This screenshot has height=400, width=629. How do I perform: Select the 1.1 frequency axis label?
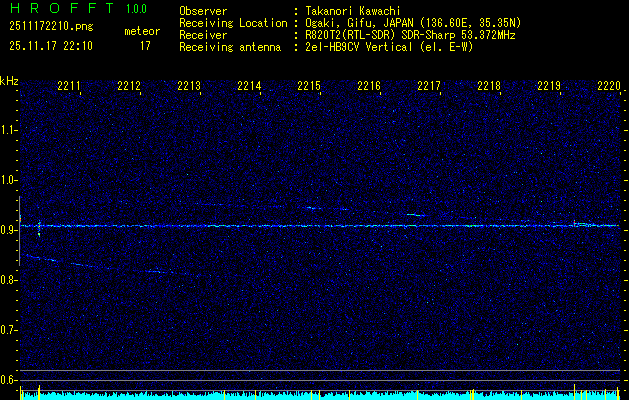point(9,130)
